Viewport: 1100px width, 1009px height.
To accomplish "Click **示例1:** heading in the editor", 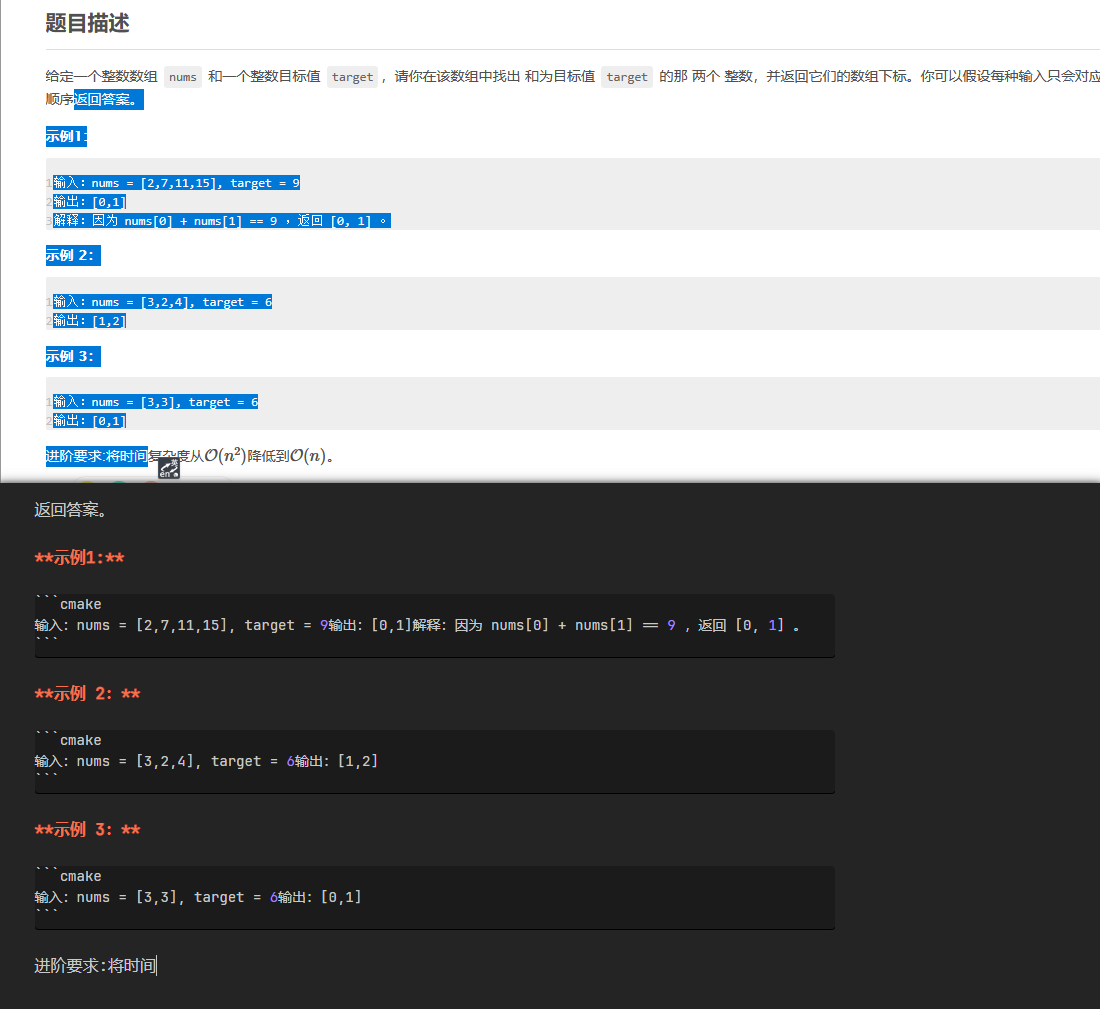I will point(79,558).
